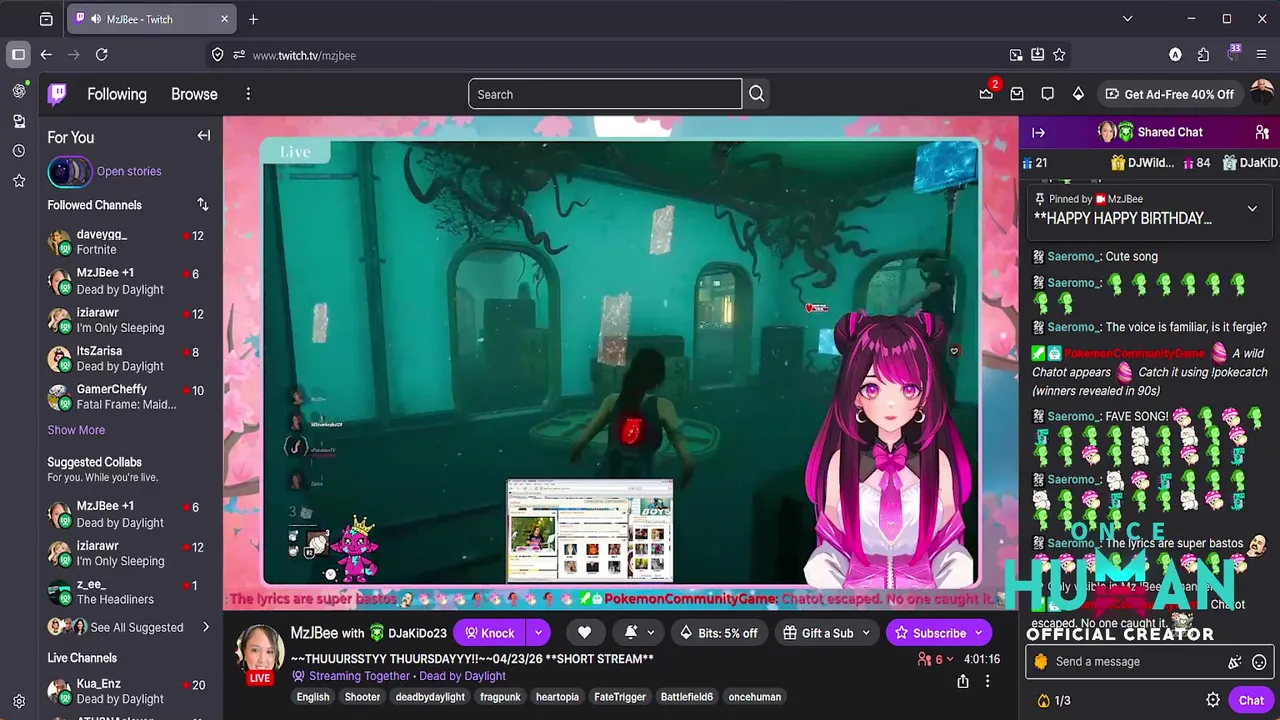The image size is (1280, 720).
Task: Open channel points balance 1/3
Action: pos(1054,701)
